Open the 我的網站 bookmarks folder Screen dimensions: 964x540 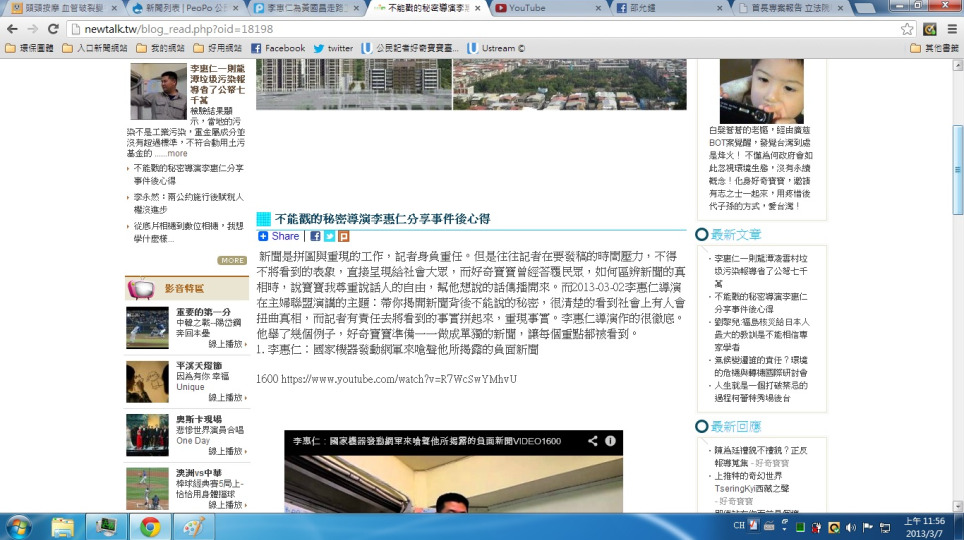[160, 48]
